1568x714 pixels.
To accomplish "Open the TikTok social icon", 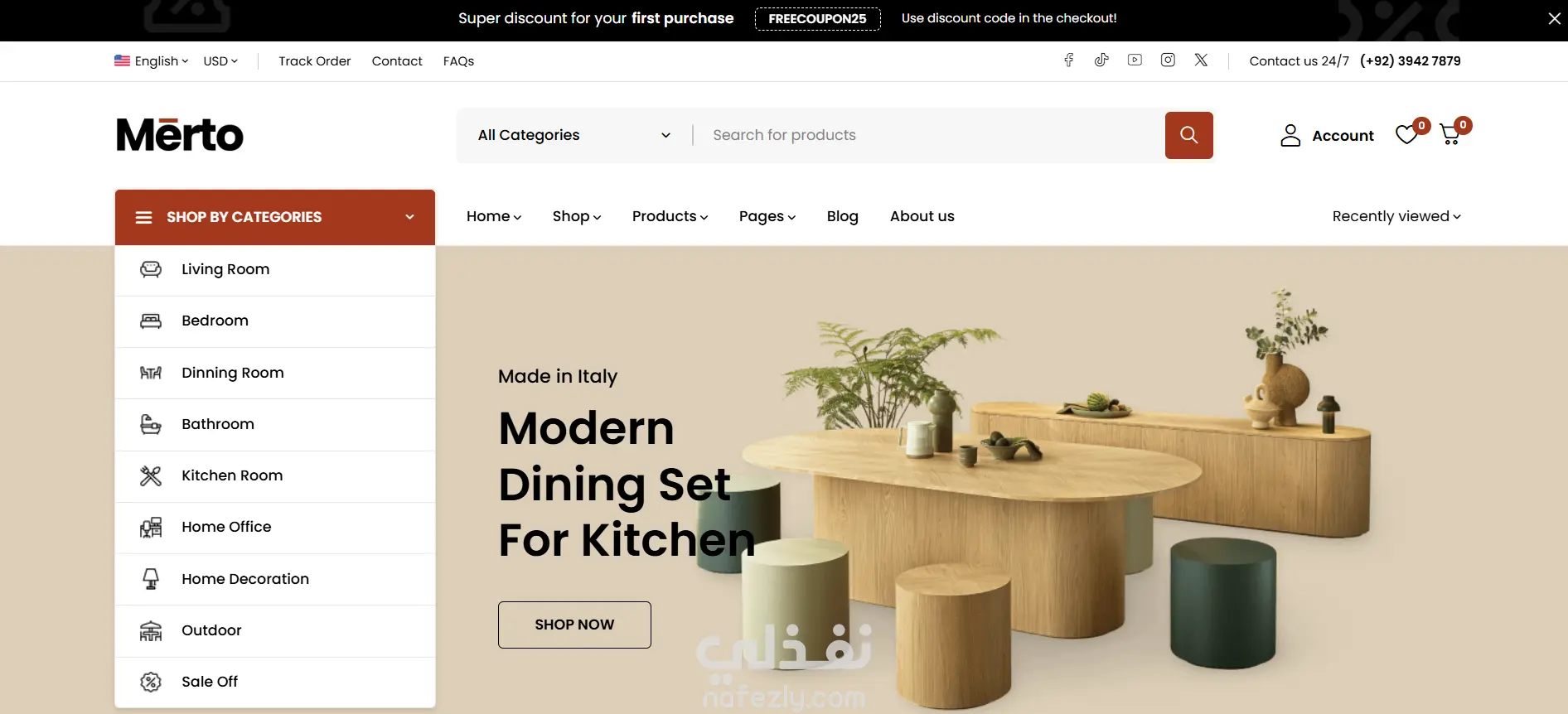I will click(x=1101, y=60).
